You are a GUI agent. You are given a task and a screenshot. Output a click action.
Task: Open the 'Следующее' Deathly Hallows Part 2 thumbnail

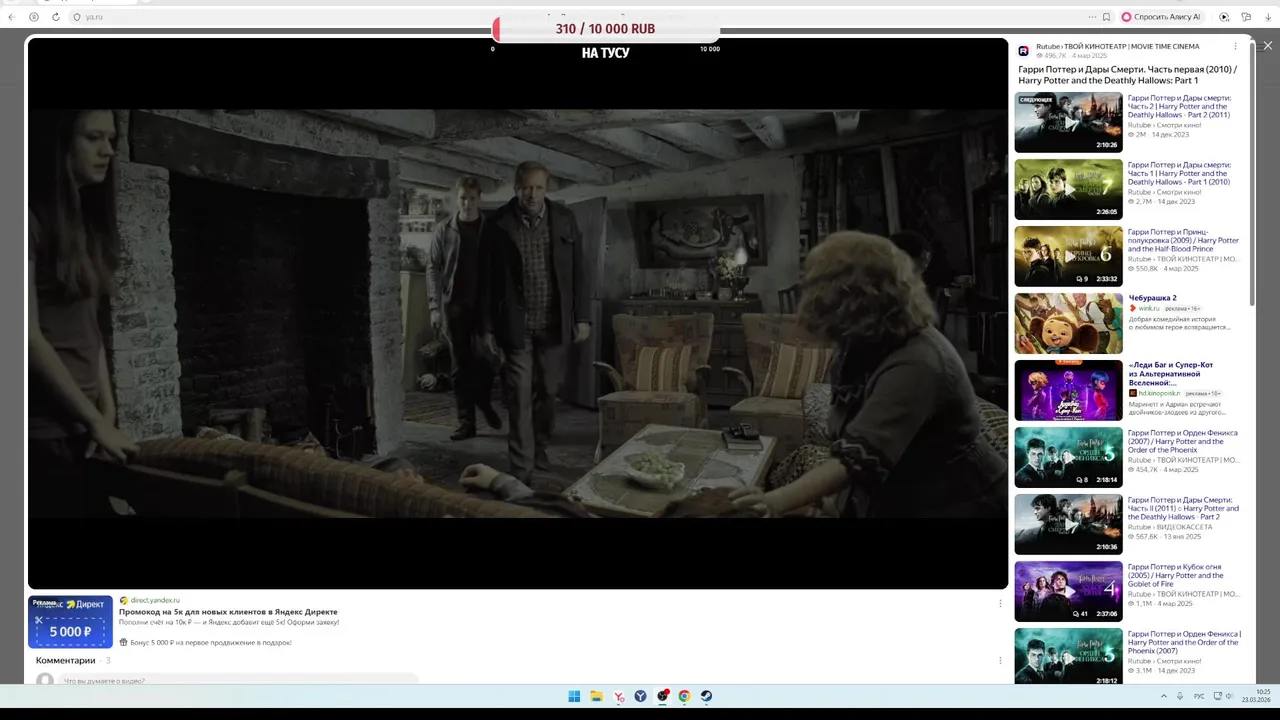click(x=1068, y=123)
